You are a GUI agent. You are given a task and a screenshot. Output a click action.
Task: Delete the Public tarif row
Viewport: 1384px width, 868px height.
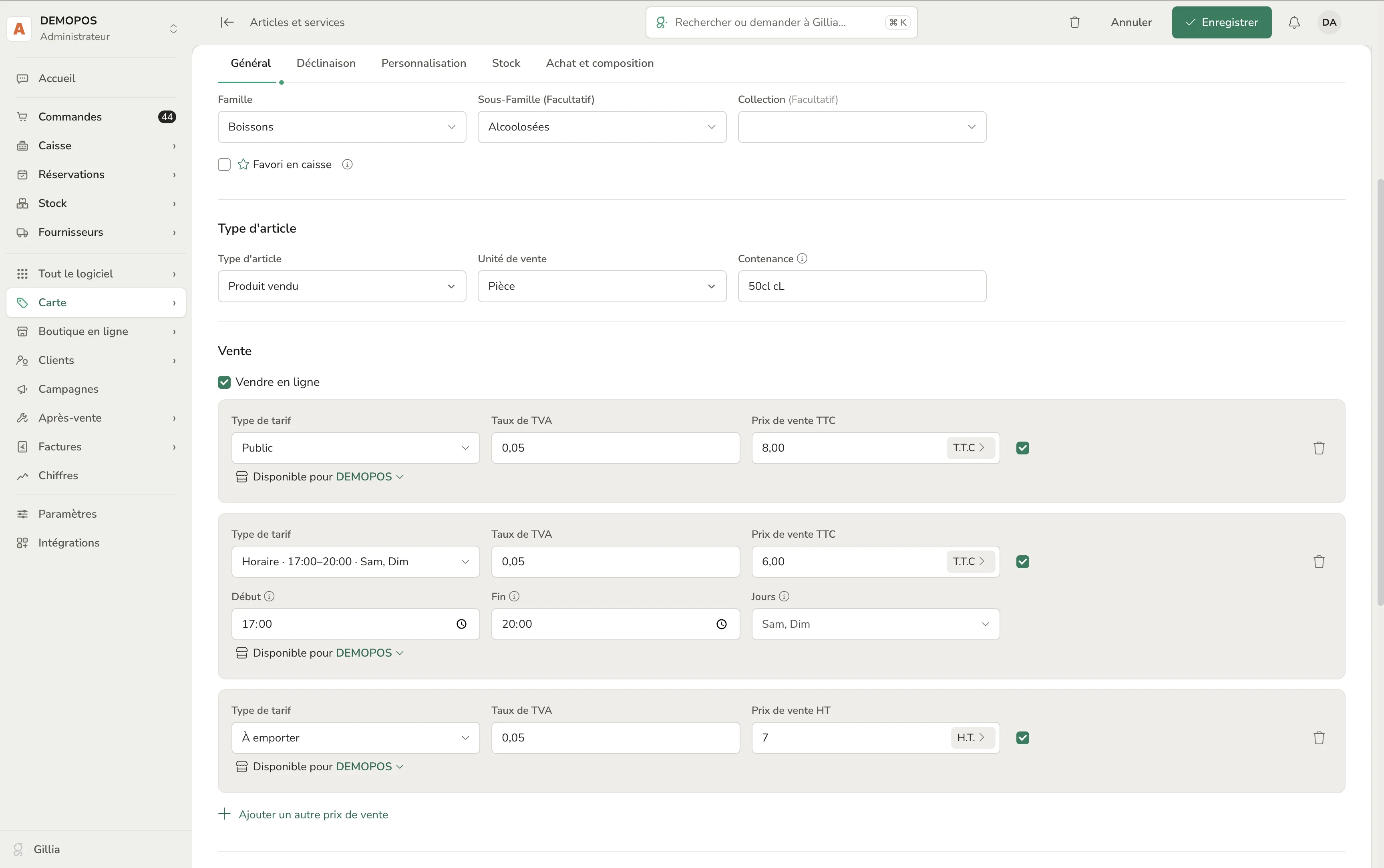[x=1319, y=448]
